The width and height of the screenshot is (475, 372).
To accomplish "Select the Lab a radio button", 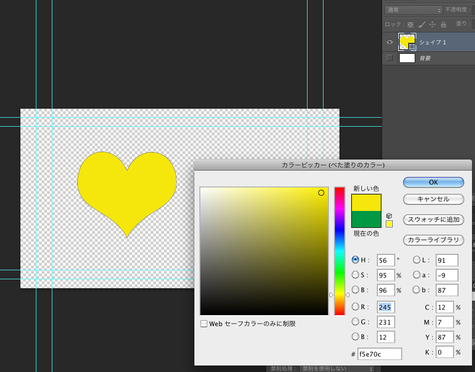I will click(x=416, y=275).
